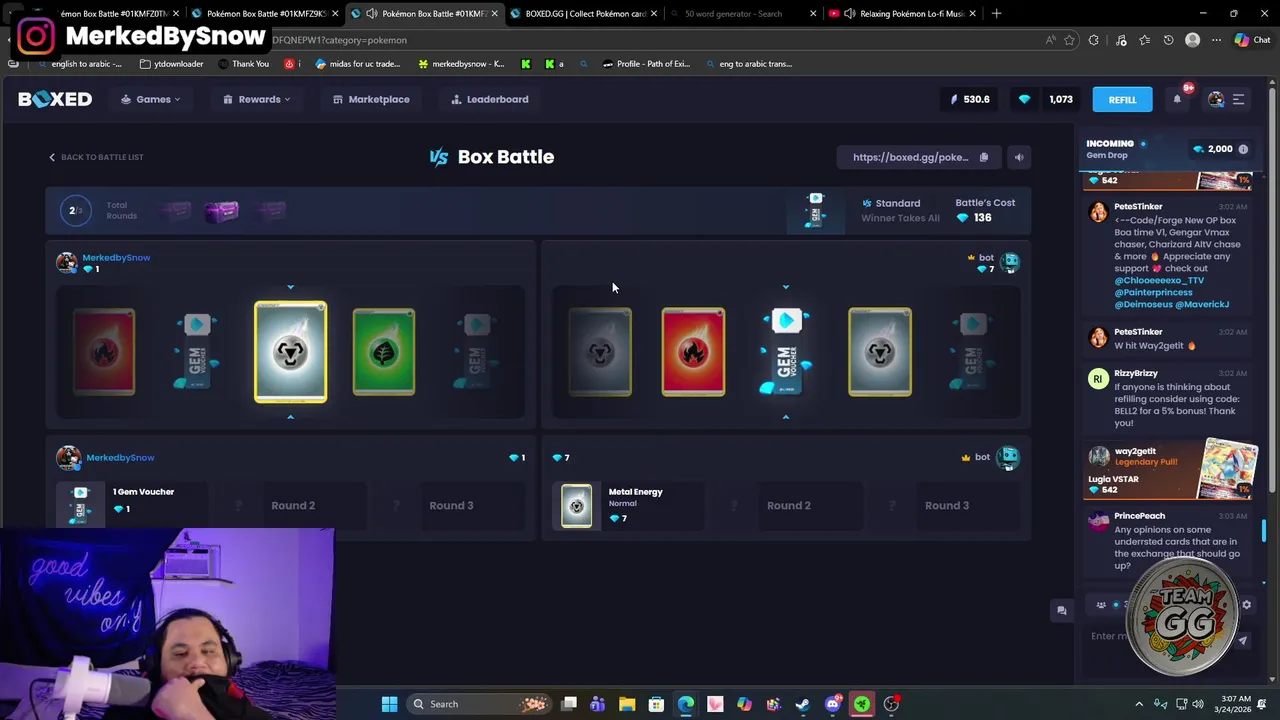The width and height of the screenshot is (1280, 720).
Task: Open the ytdownloader bookmark
Action: 171,64
